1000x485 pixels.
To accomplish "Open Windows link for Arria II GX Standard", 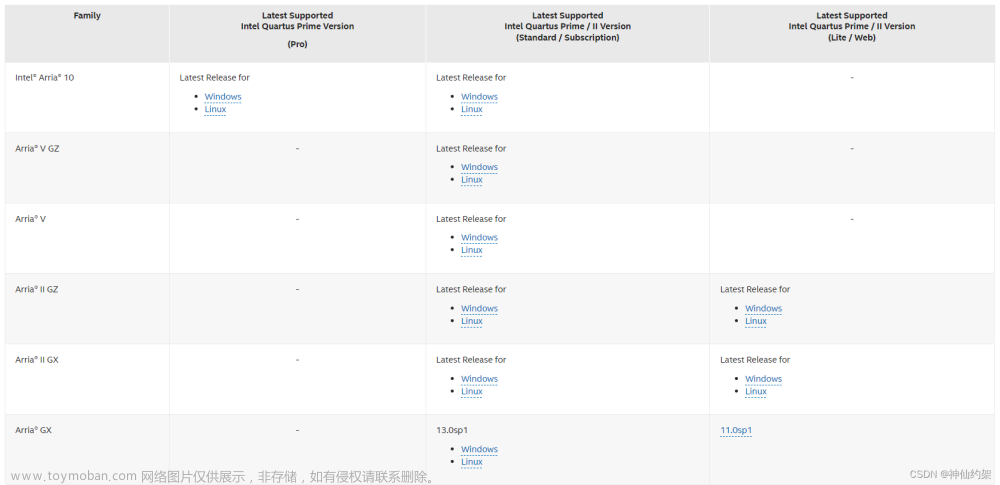I will click(x=479, y=379).
